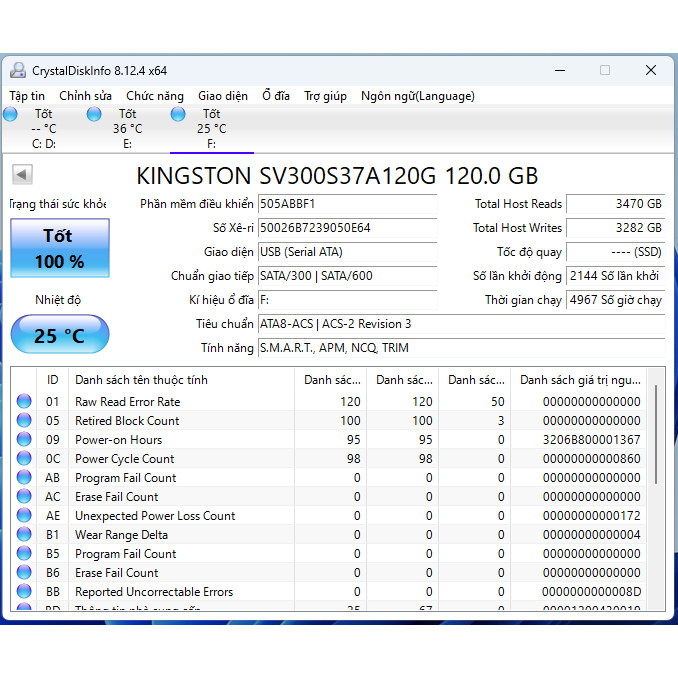Select the Reported Uncorrectable Errors row
This screenshot has width=678, height=678.
pos(329,592)
